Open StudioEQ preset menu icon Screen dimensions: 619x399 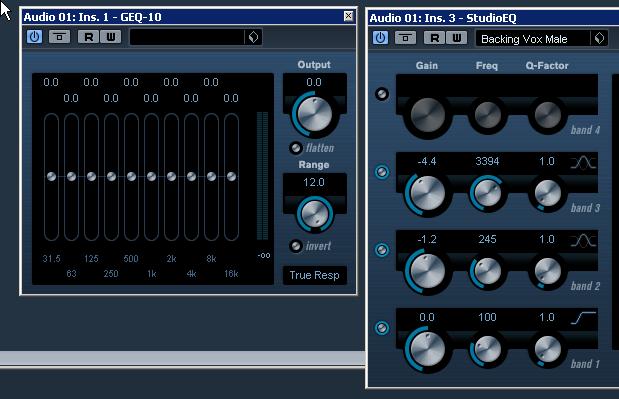click(599, 38)
